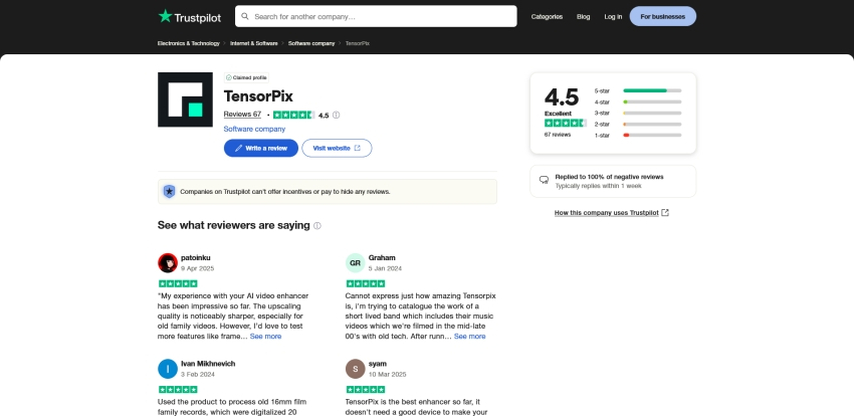Click the 3 Feb 2024 review date

click(x=198, y=375)
